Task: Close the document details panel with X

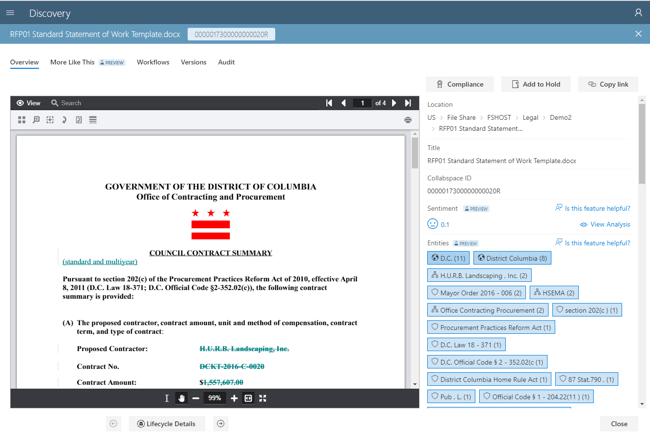Action: [x=638, y=34]
